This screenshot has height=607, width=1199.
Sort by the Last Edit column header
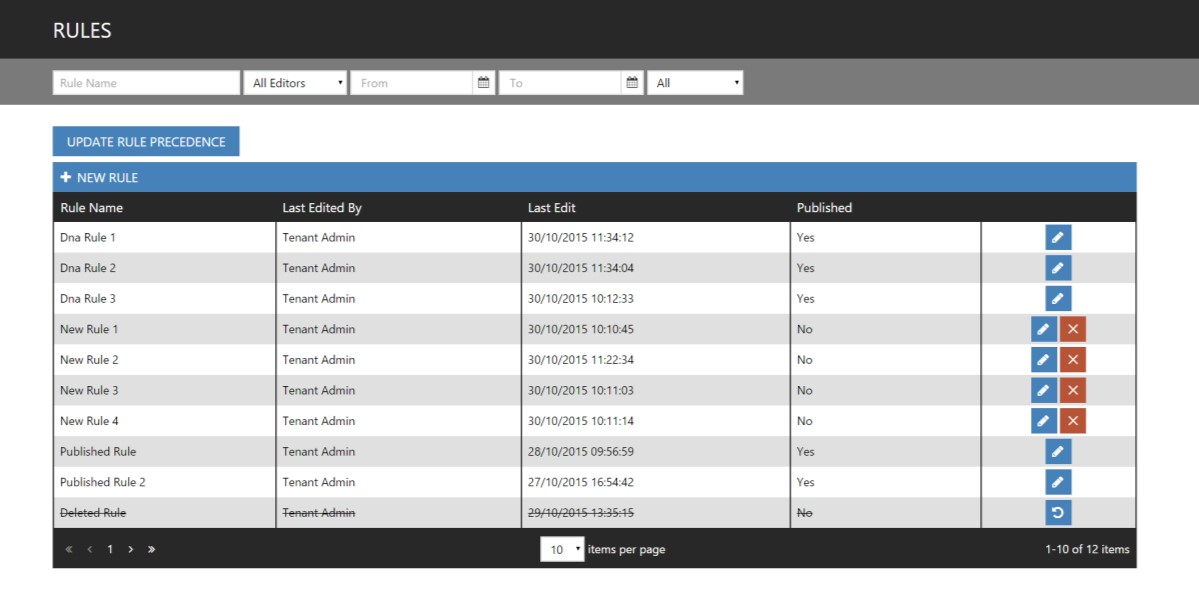[x=552, y=208]
